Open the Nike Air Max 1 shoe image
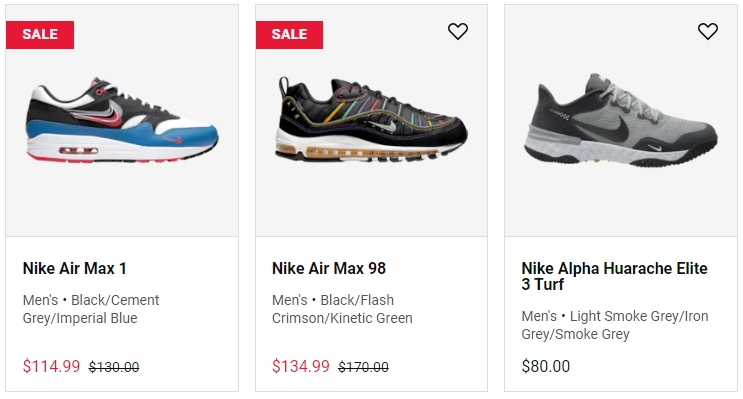 click(x=122, y=121)
